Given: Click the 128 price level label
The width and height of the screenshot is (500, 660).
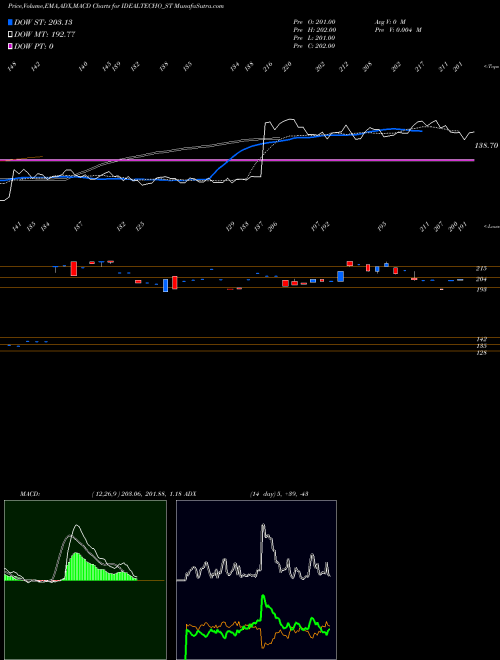Looking at the screenshot, I should 482,353.
